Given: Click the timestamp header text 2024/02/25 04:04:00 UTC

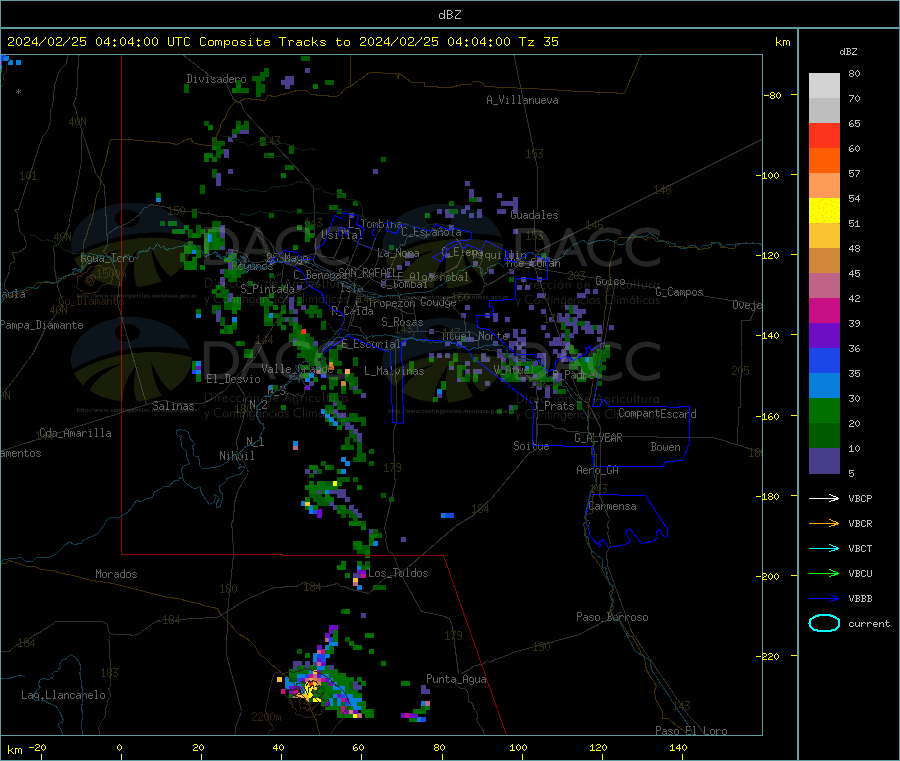Looking at the screenshot, I should [99, 42].
